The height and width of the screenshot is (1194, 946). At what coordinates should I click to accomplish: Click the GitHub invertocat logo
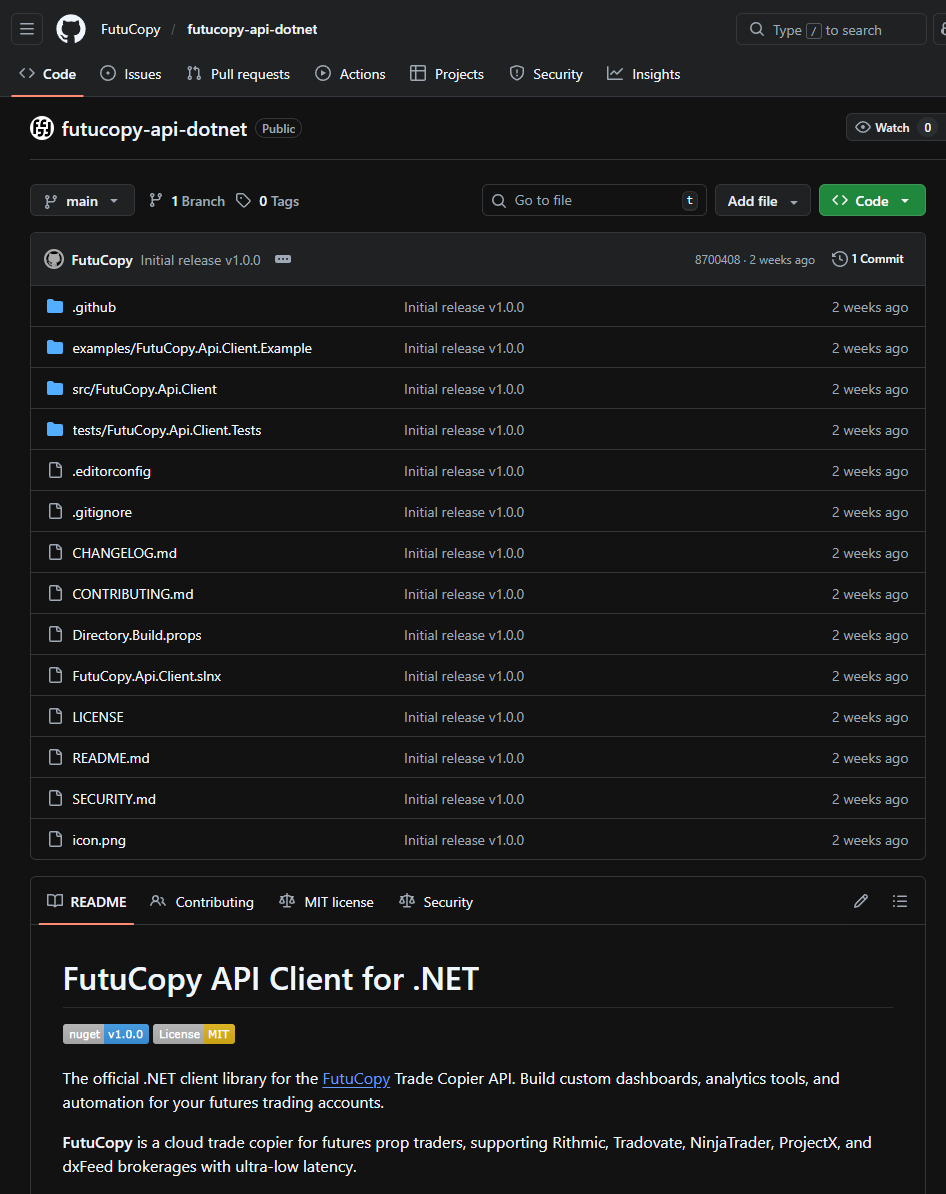pyautogui.click(x=70, y=28)
